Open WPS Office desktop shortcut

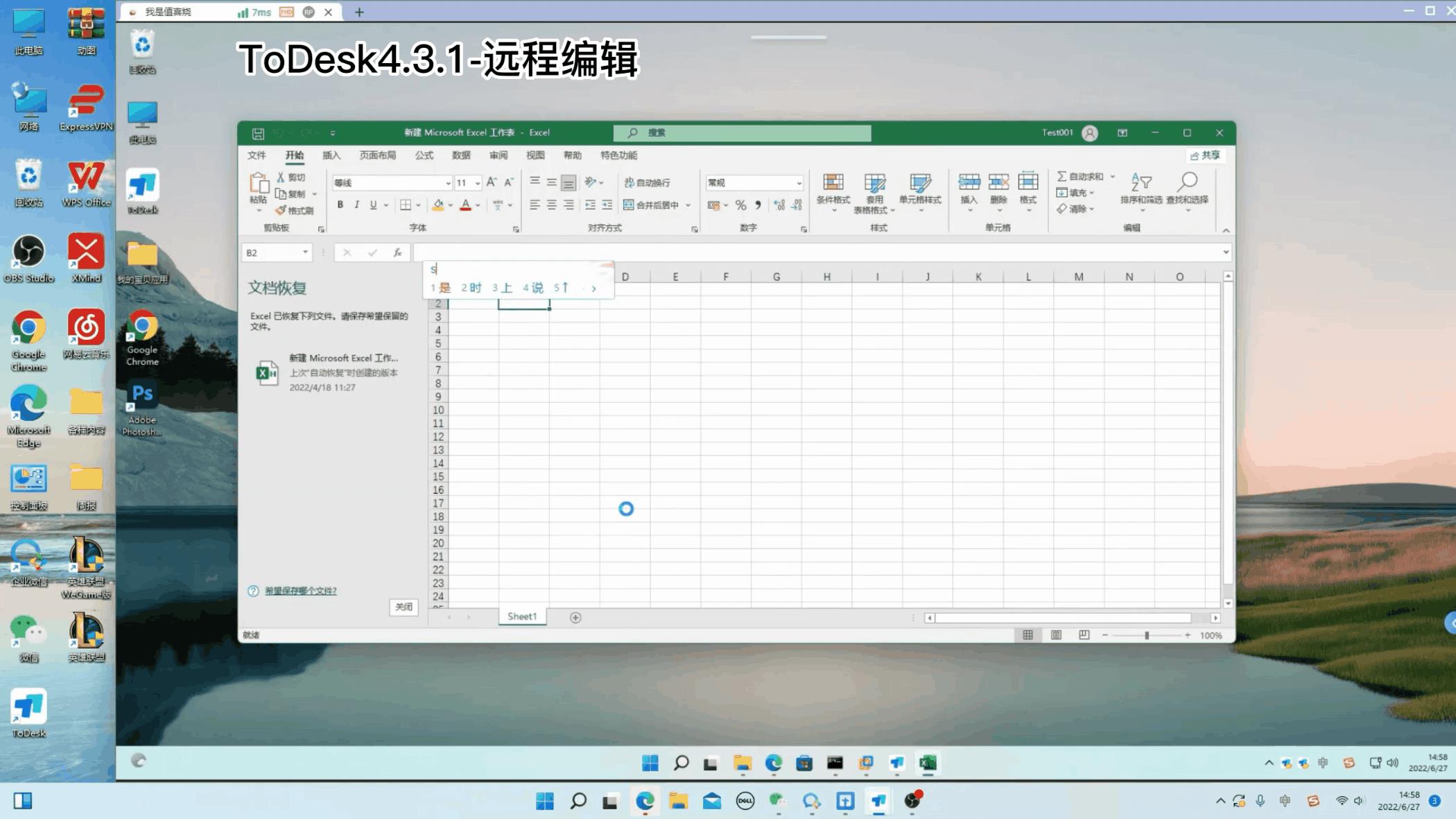coord(86,184)
